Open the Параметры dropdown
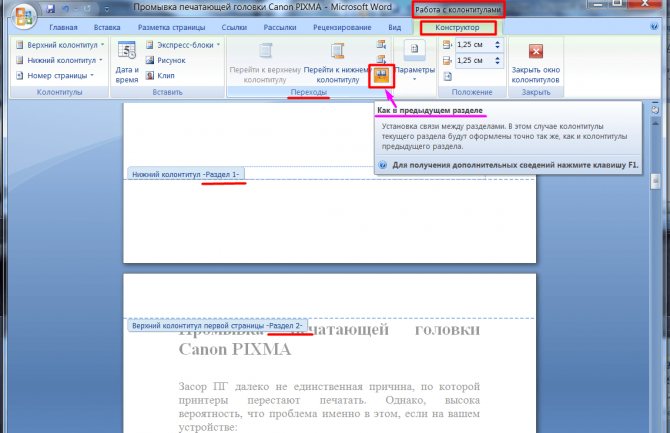 click(x=414, y=62)
